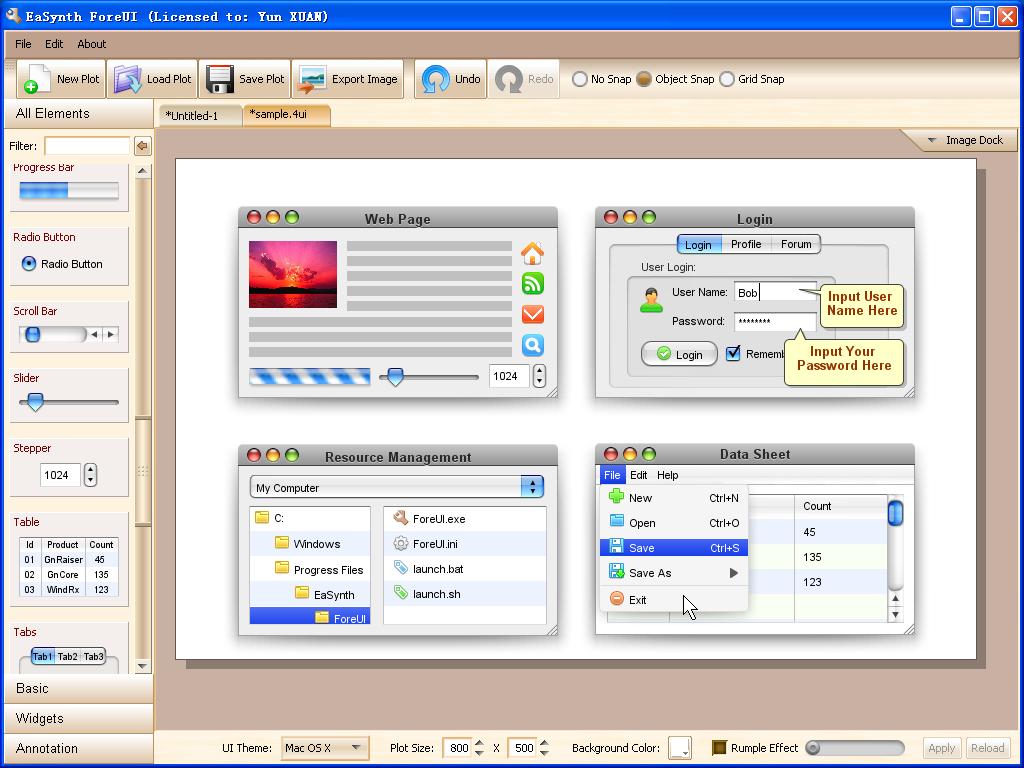Click the Load Plot toolbar icon
This screenshot has height=768, width=1024.
tap(128, 79)
